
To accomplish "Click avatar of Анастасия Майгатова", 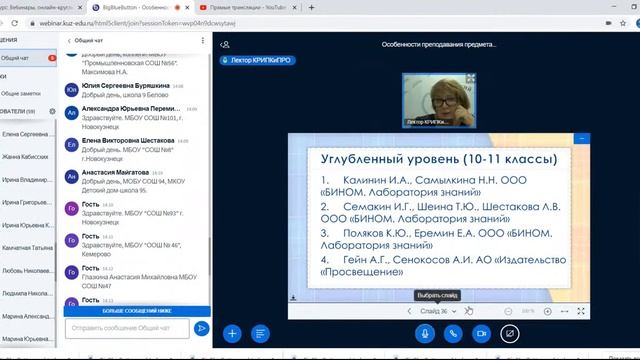I will click(x=71, y=177).
